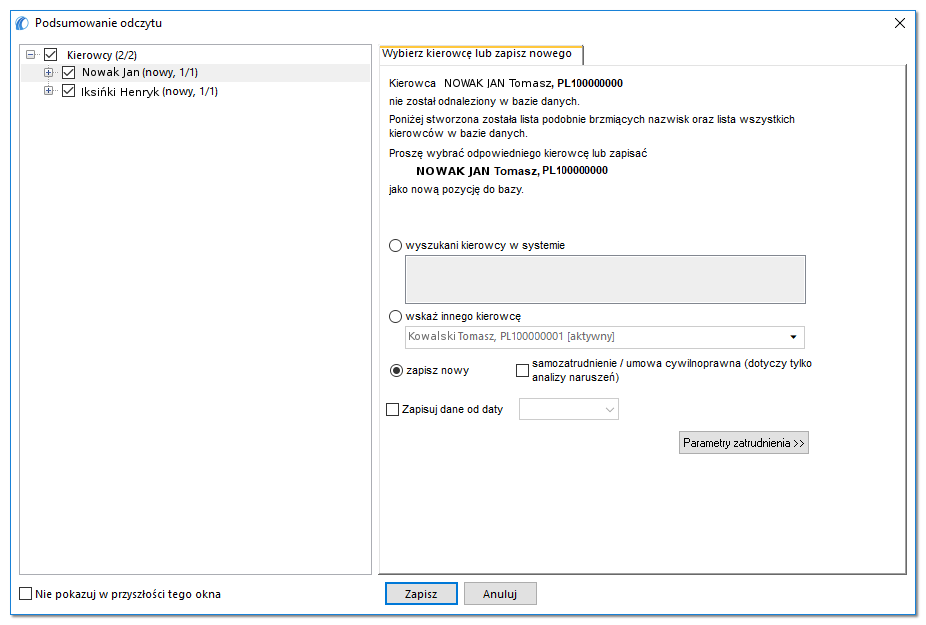Select the 'zapisz nowy' radio button

pos(396,370)
